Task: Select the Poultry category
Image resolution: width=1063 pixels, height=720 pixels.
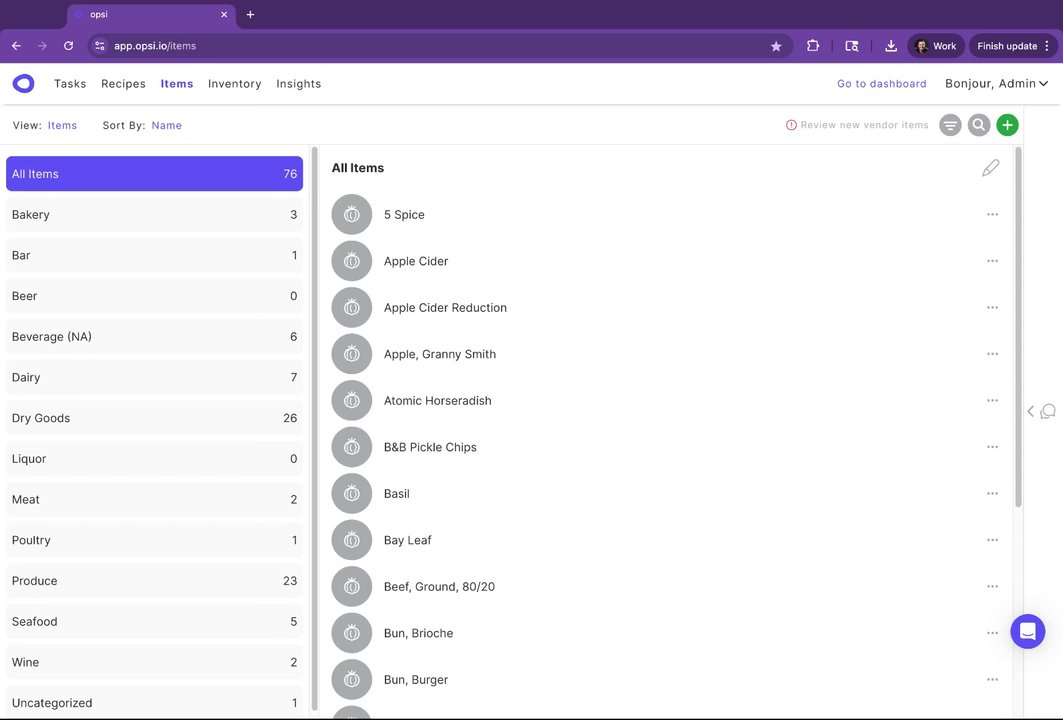Action: point(155,540)
